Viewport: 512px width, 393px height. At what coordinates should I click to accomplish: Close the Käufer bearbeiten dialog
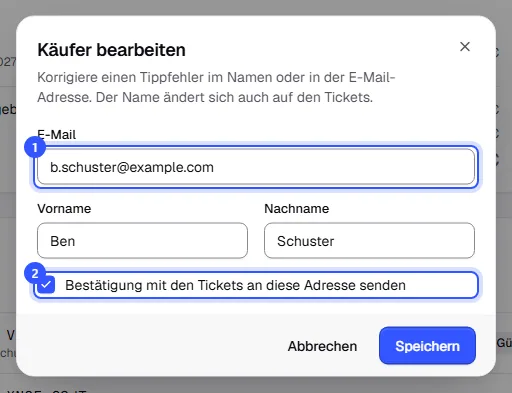465,47
